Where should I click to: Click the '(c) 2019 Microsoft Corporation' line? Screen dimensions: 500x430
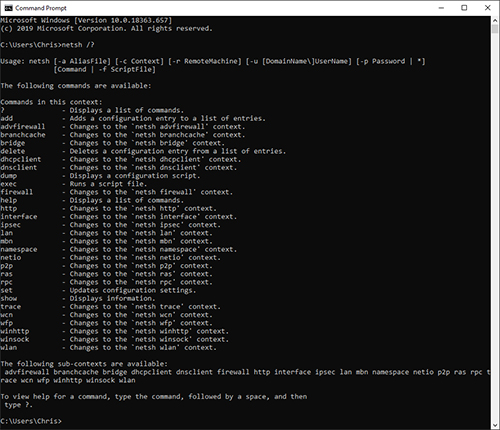[x=106, y=28]
